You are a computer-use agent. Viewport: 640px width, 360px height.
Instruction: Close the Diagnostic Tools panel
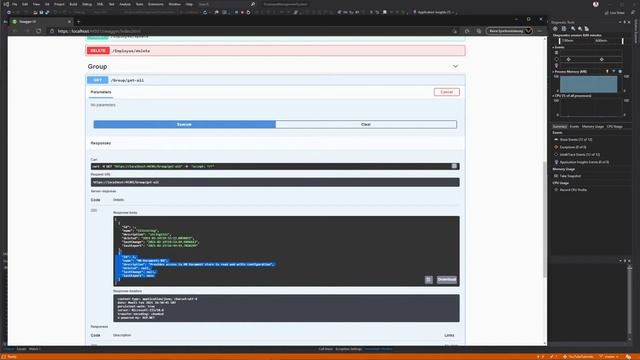(629, 22)
